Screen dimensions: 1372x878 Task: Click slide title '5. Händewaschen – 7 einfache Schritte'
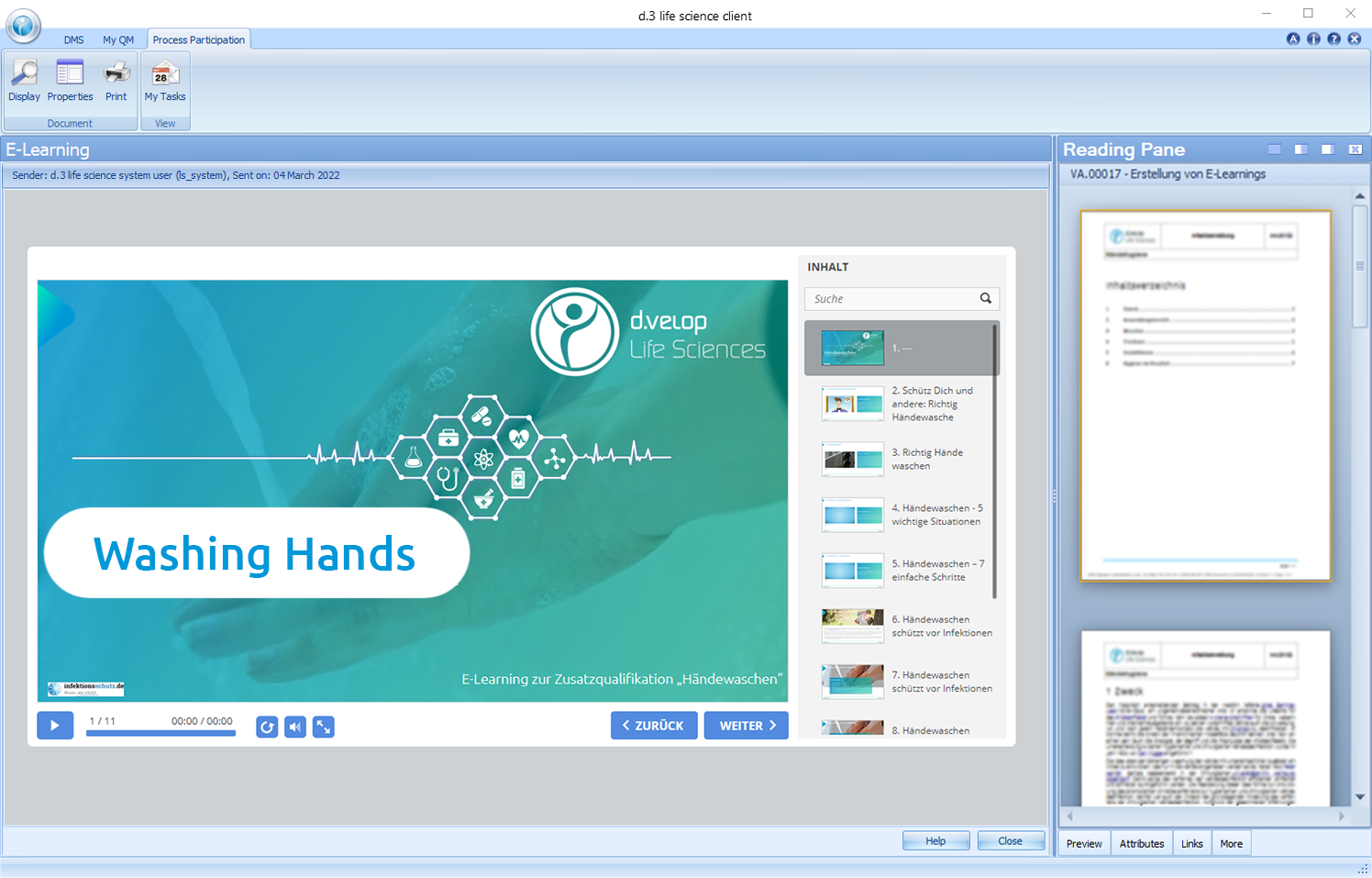click(x=938, y=571)
